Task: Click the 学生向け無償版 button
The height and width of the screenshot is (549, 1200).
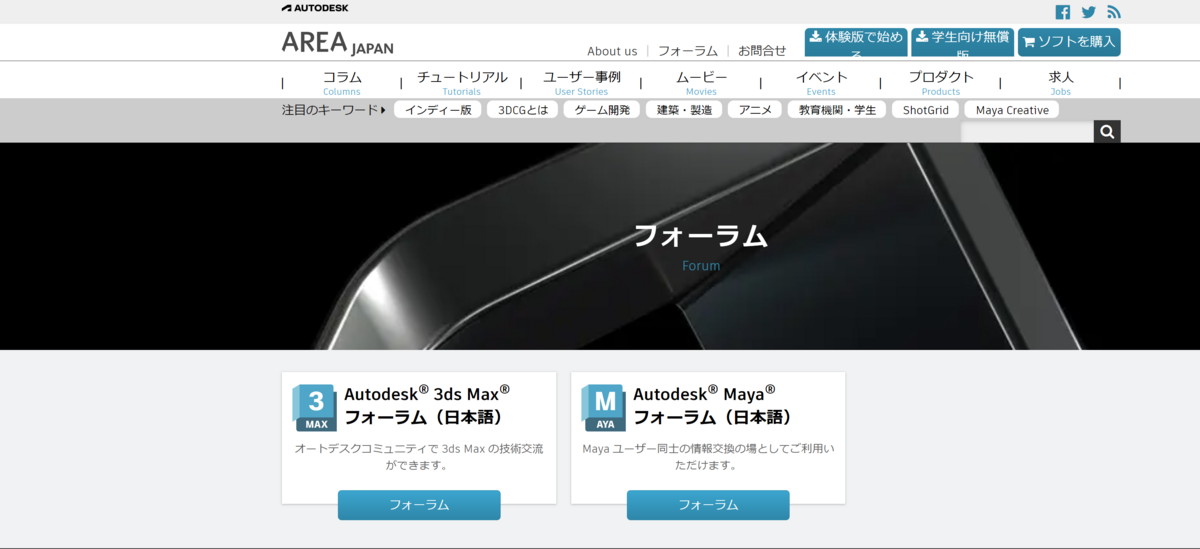Action: pos(962,42)
